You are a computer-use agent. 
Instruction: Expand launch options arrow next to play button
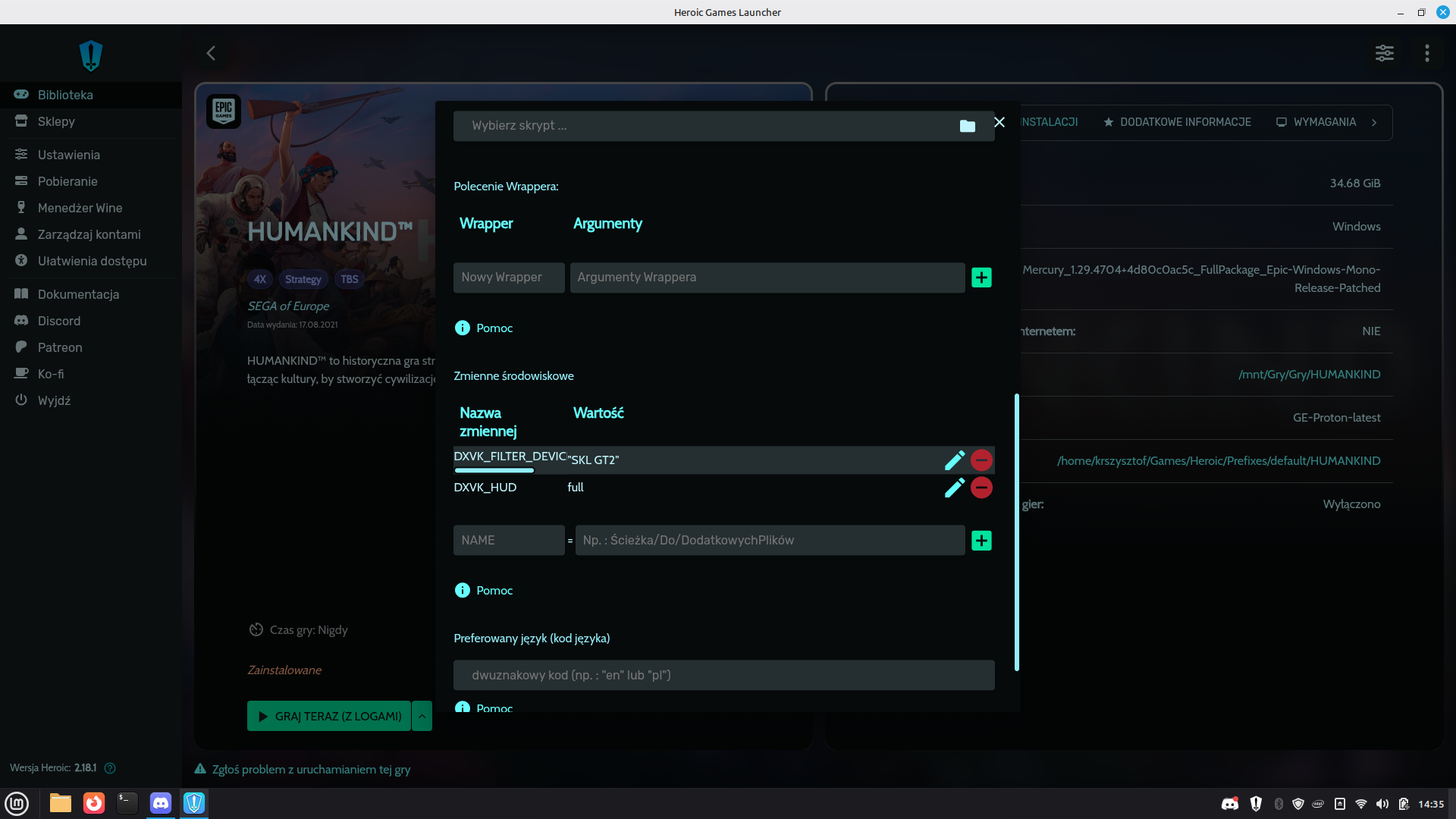[x=422, y=716]
